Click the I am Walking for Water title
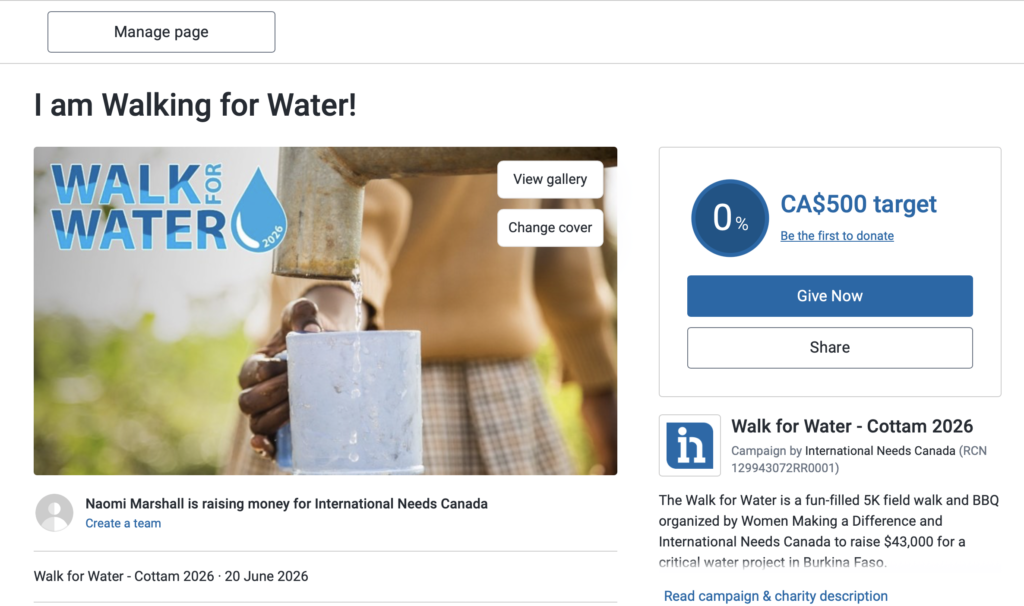Viewport: 1024px width, 606px height. coord(195,105)
